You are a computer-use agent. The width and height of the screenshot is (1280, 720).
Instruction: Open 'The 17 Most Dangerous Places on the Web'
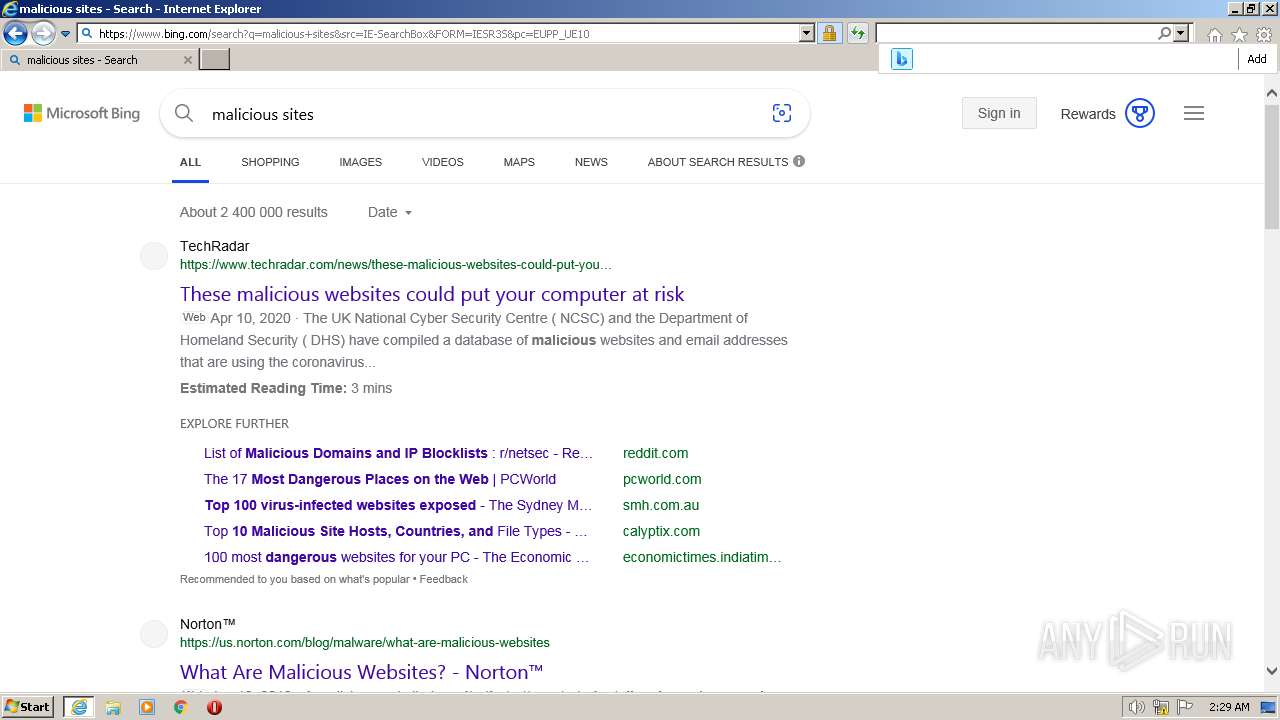pyautogui.click(x=380, y=479)
